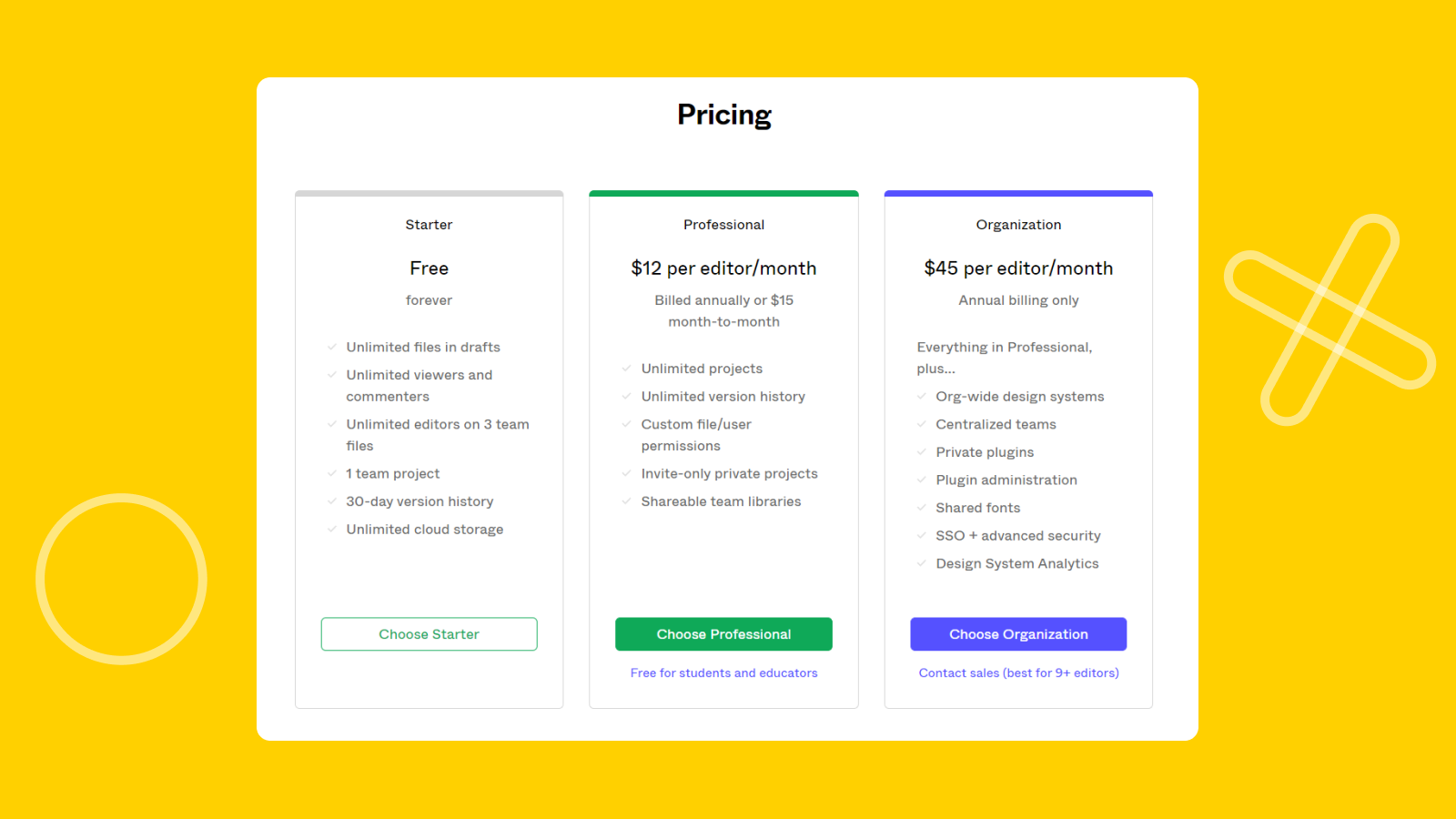Click the $12 per editor/month price
This screenshot has height=819, width=1456.
(x=723, y=268)
